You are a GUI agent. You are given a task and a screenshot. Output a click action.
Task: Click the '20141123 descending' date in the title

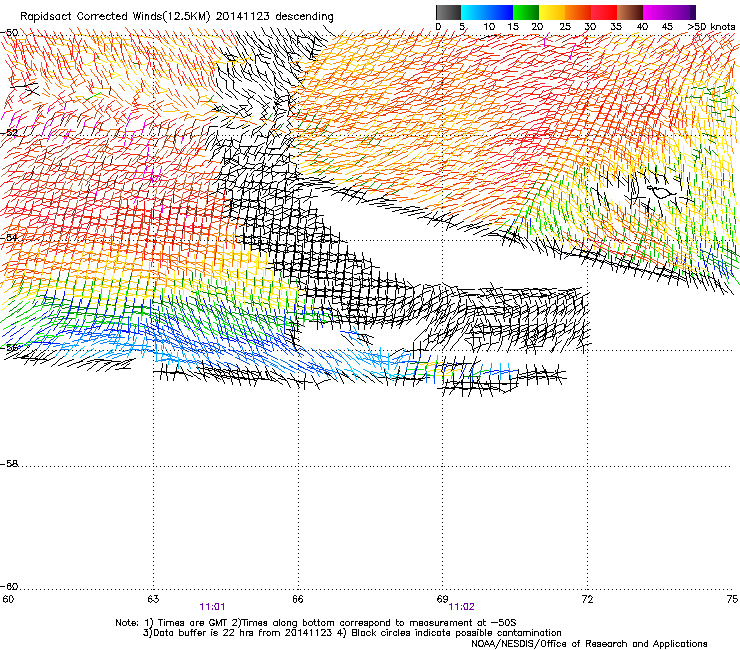click(x=275, y=17)
